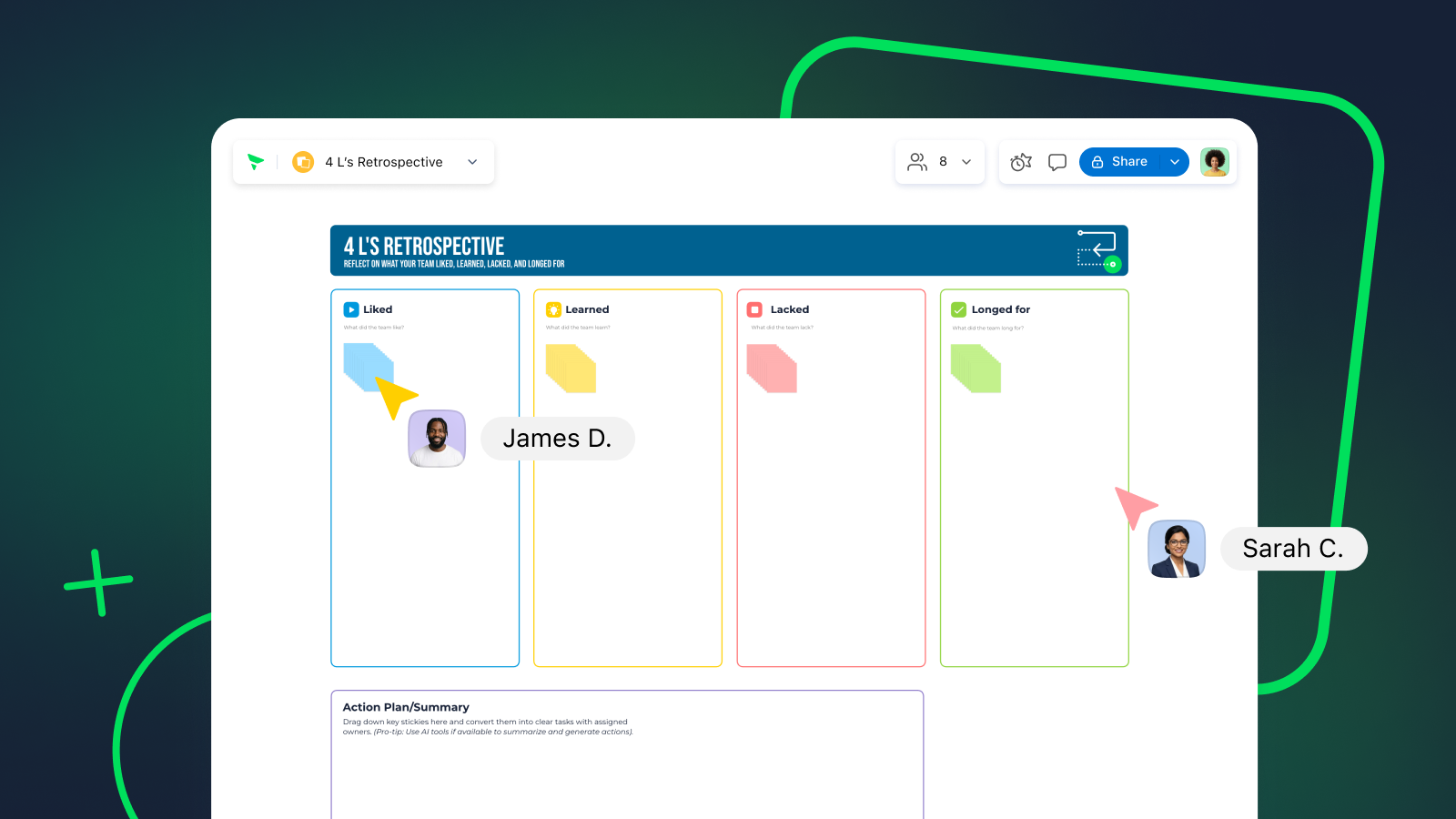The height and width of the screenshot is (819, 1456).
Task: Click the Action Plan instructions text
Action: (x=488, y=727)
